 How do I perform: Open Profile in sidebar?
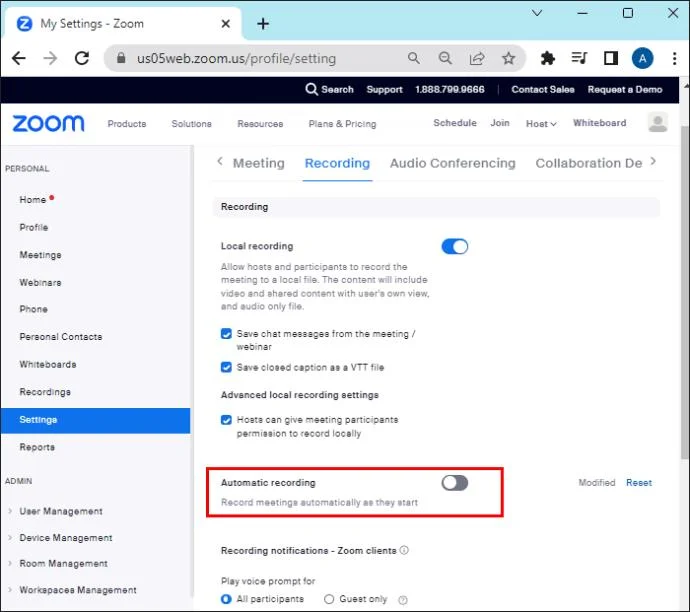33,227
